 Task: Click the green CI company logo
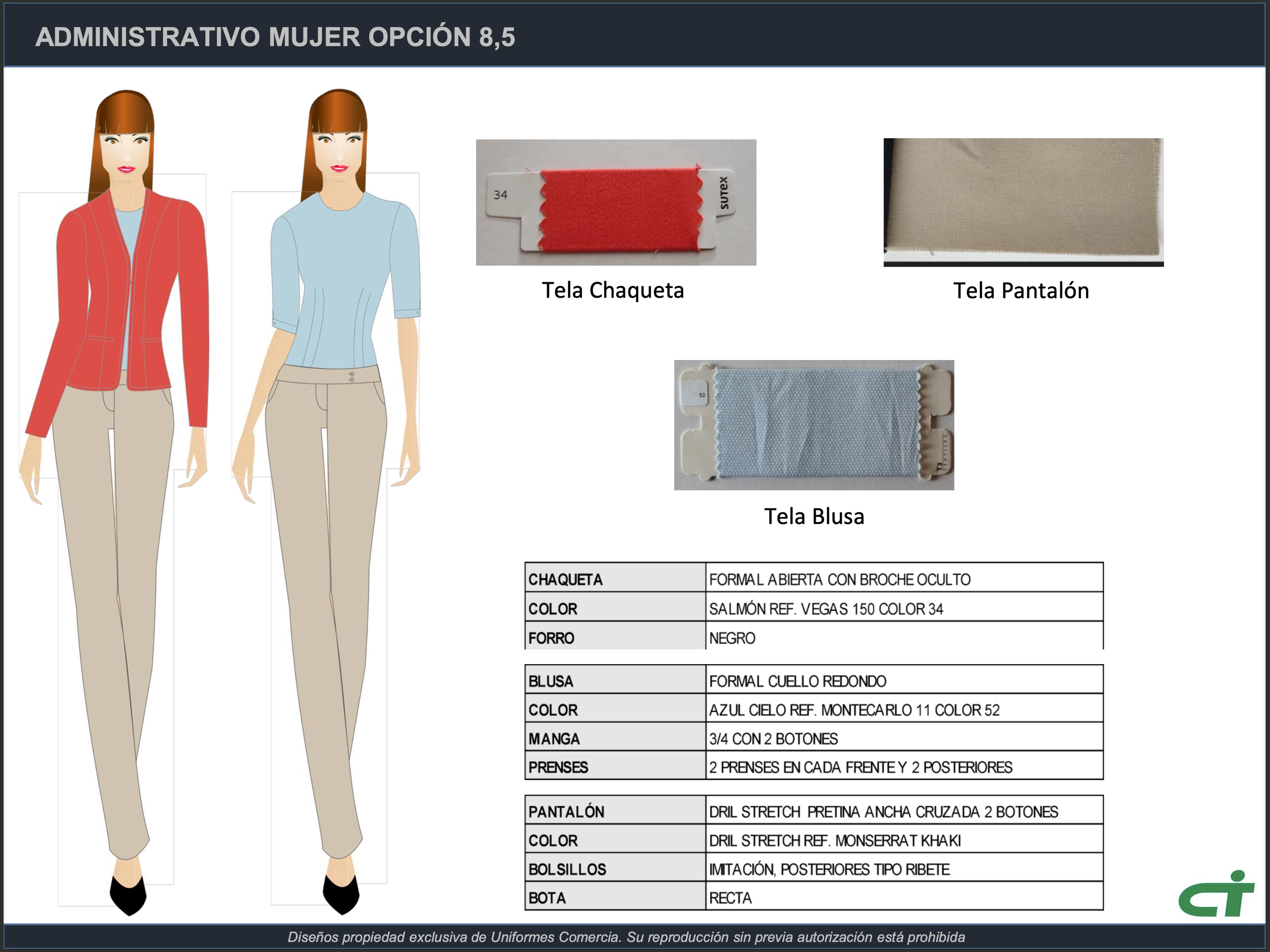pos(1216,894)
